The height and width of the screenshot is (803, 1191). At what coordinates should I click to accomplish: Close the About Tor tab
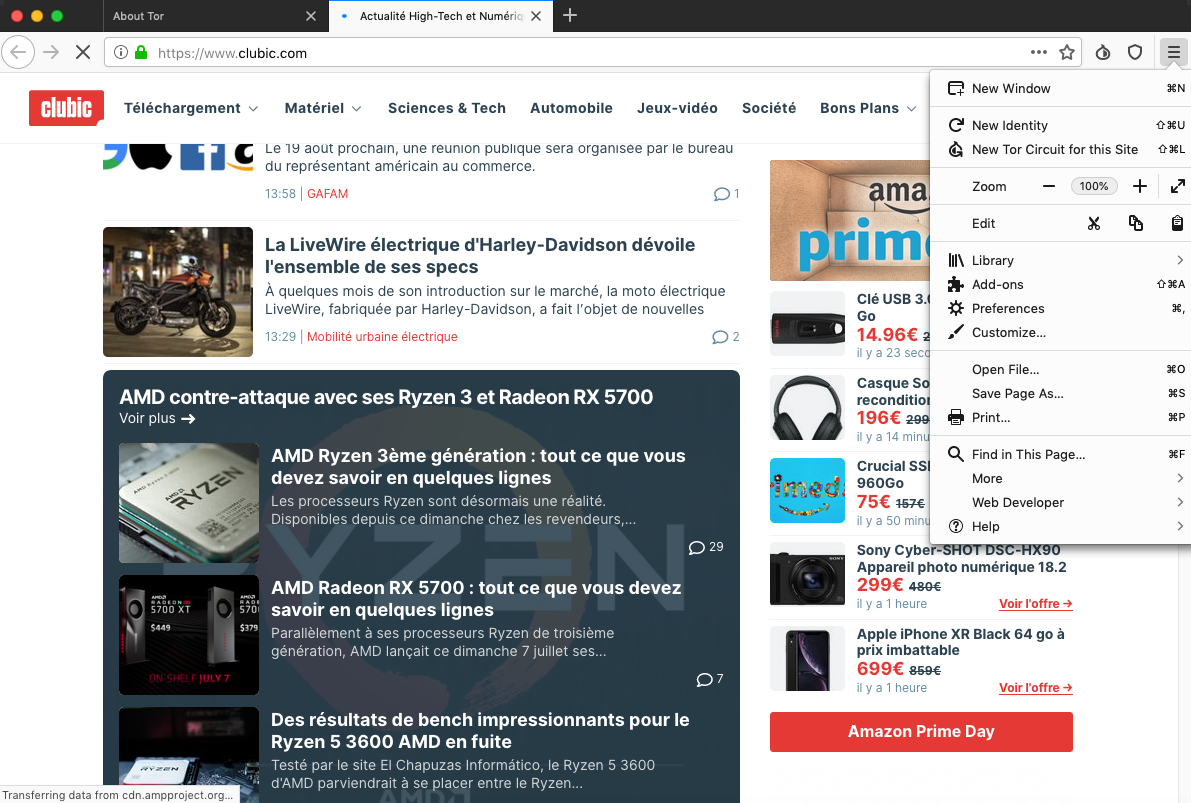(311, 16)
